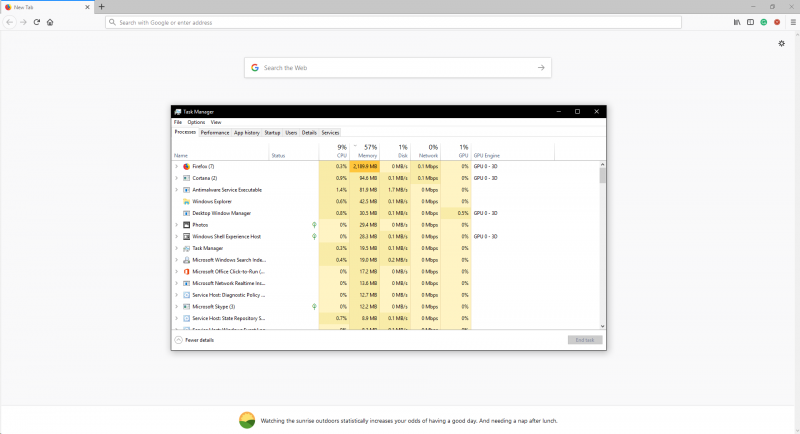Expand the Antimalware Service Executable row
Viewport: 800px width, 434px height.
[177, 190]
